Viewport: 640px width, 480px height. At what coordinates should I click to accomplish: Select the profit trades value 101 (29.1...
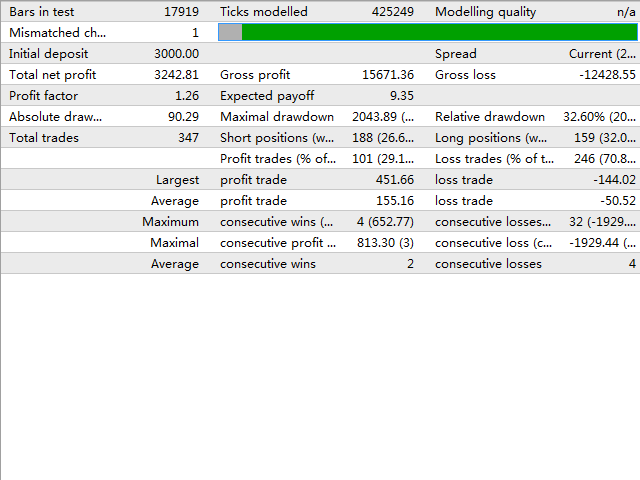tap(383, 159)
